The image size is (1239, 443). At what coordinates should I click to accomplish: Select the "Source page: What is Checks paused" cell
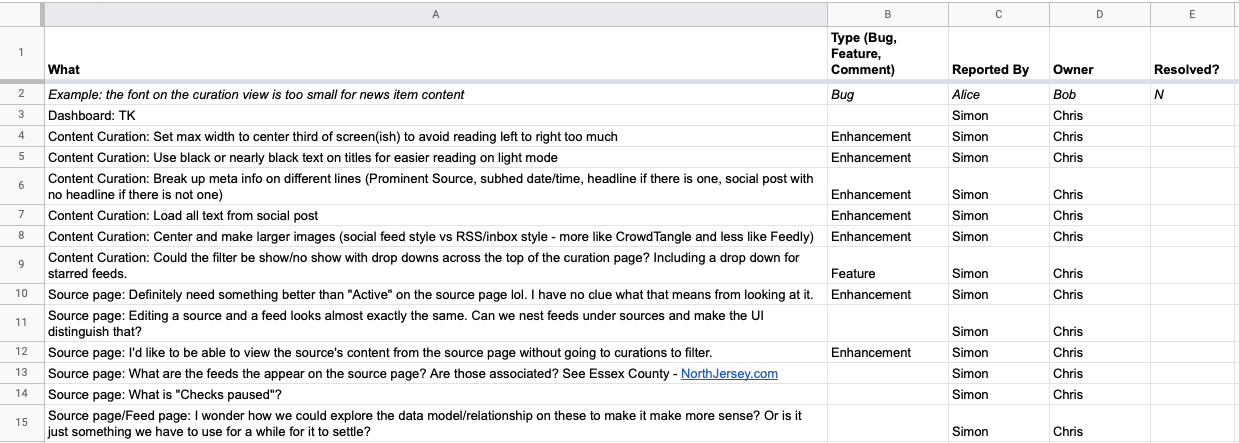point(435,394)
